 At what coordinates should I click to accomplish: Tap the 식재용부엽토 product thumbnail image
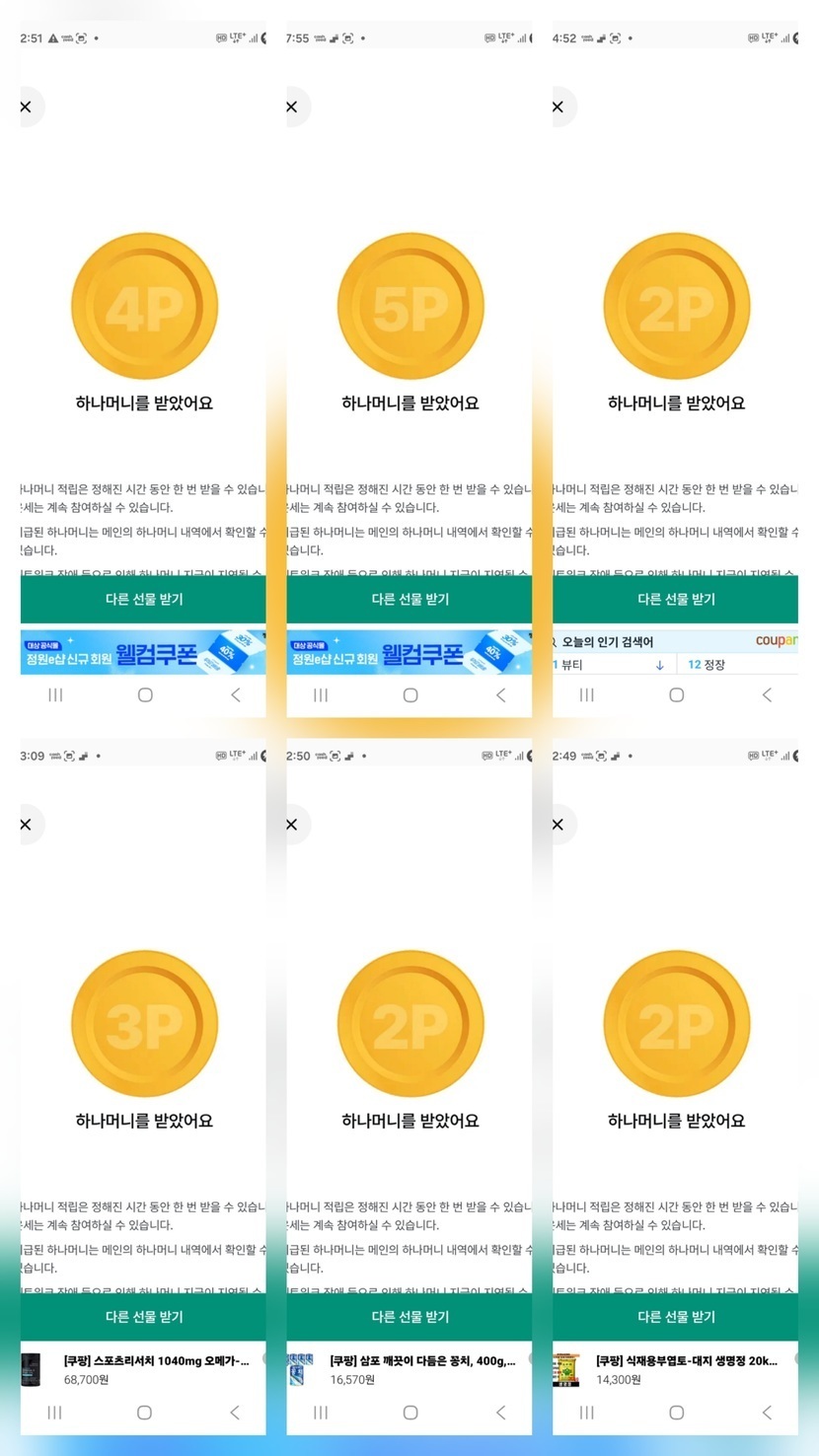566,1370
